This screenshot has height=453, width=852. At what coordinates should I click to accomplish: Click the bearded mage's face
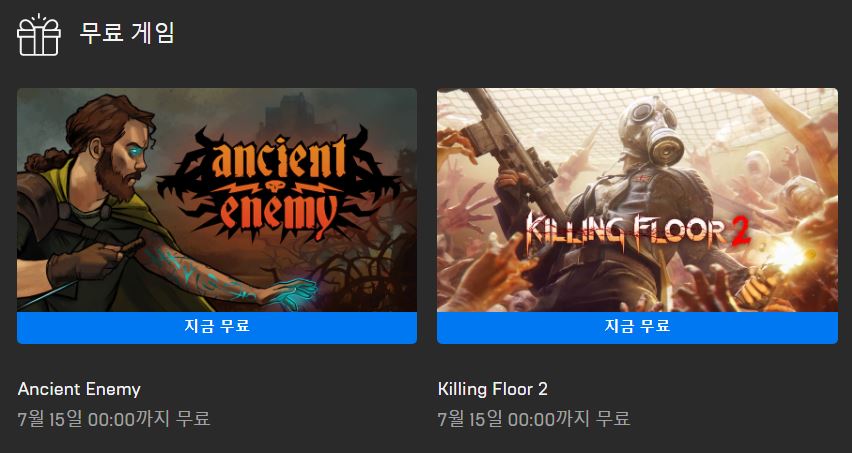pyautogui.click(x=120, y=158)
